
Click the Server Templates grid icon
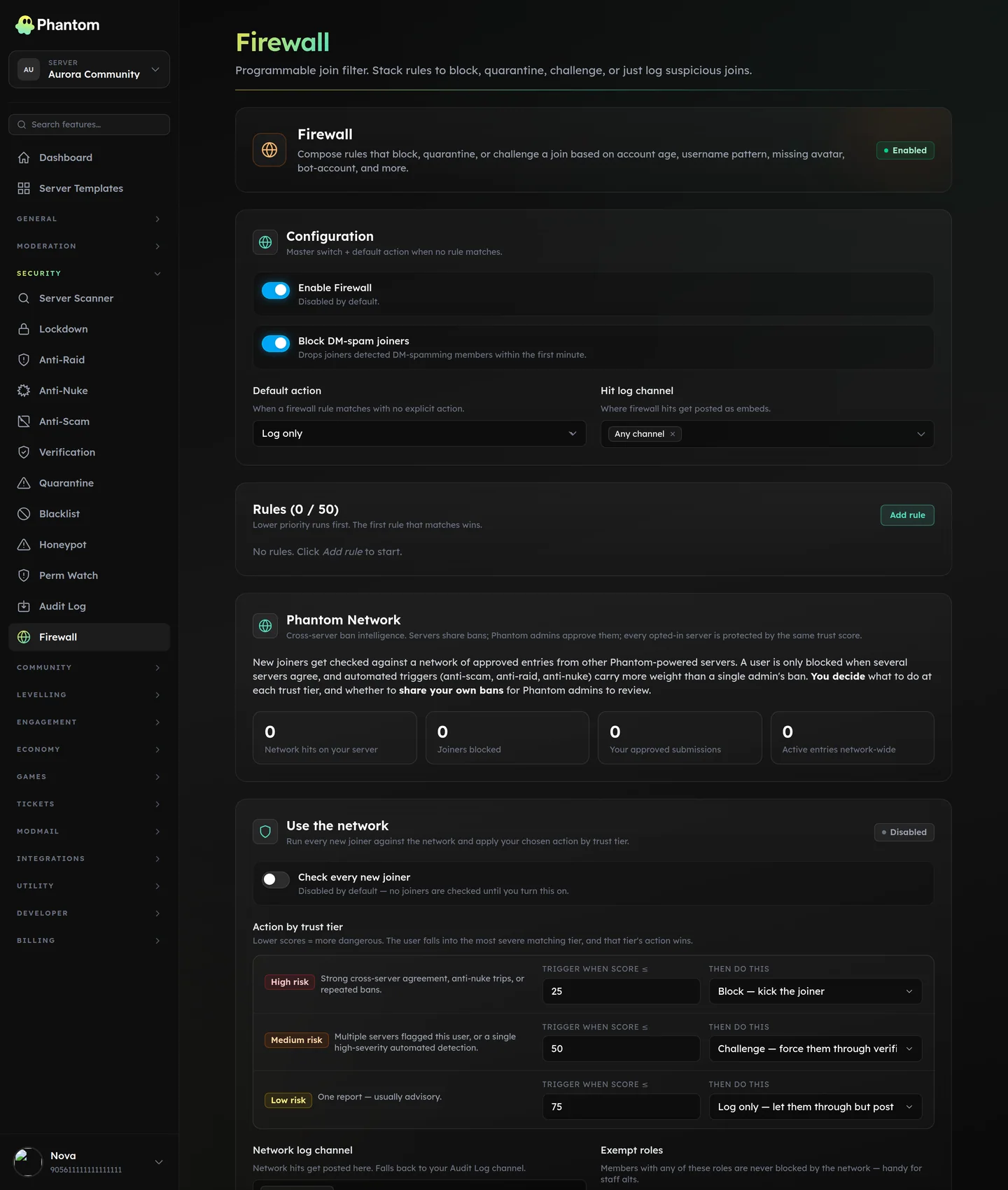24,188
